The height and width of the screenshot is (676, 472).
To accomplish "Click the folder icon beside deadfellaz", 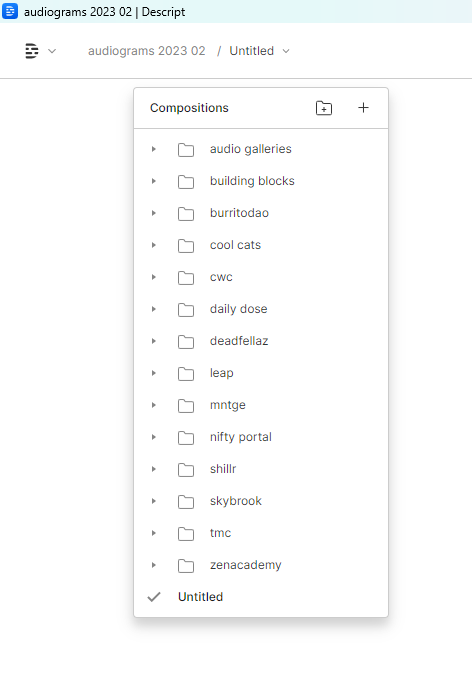I will [186, 342].
